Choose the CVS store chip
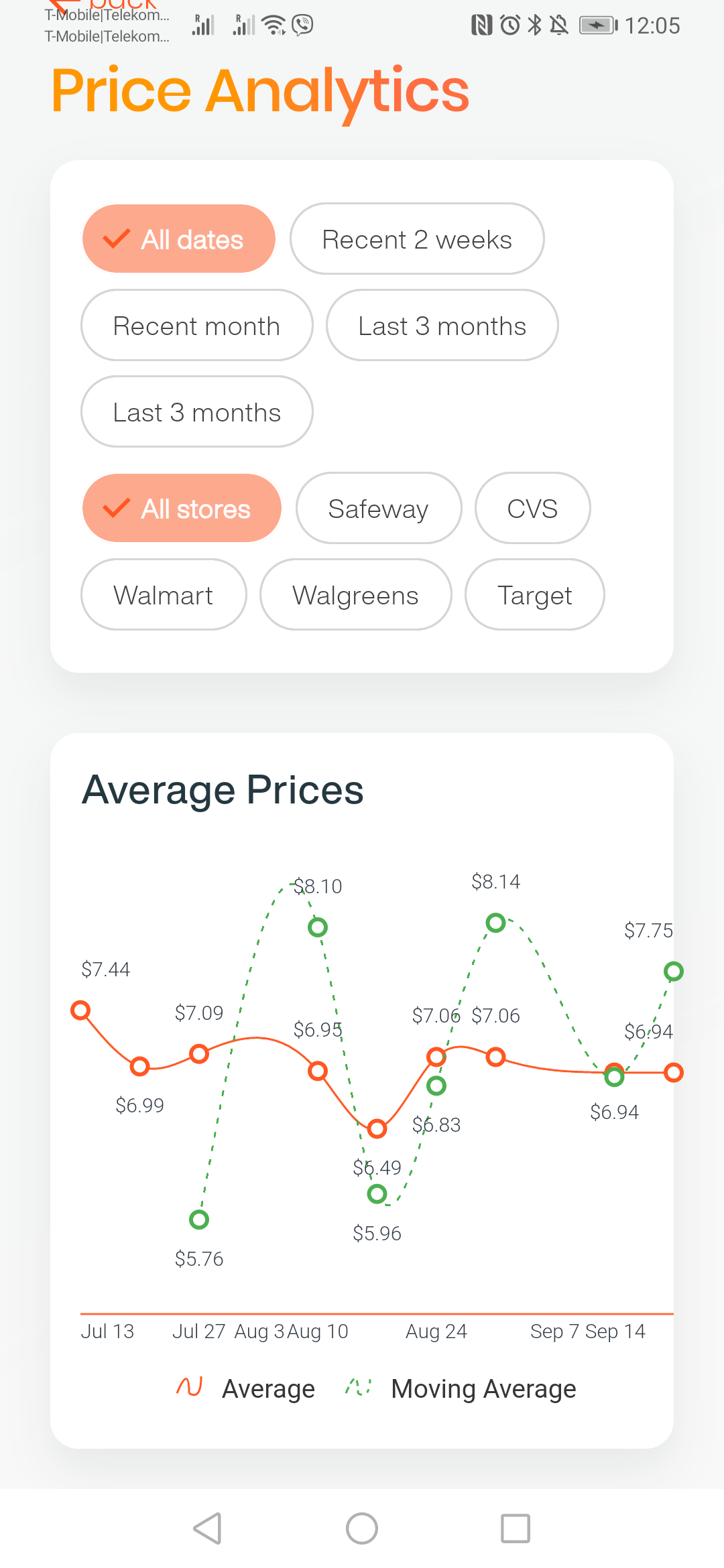The height and width of the screenshot is (1568, 724). click(532, 508)
